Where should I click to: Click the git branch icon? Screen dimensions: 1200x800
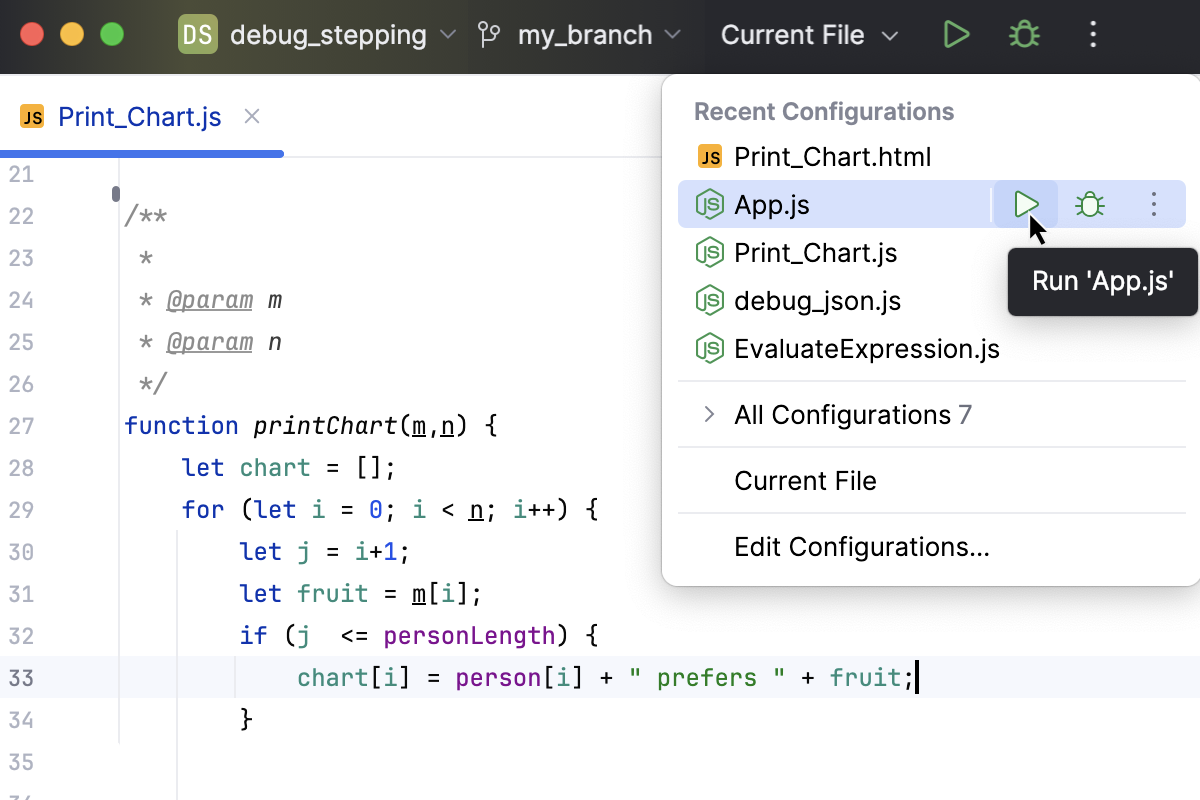[x=489, y=35]
